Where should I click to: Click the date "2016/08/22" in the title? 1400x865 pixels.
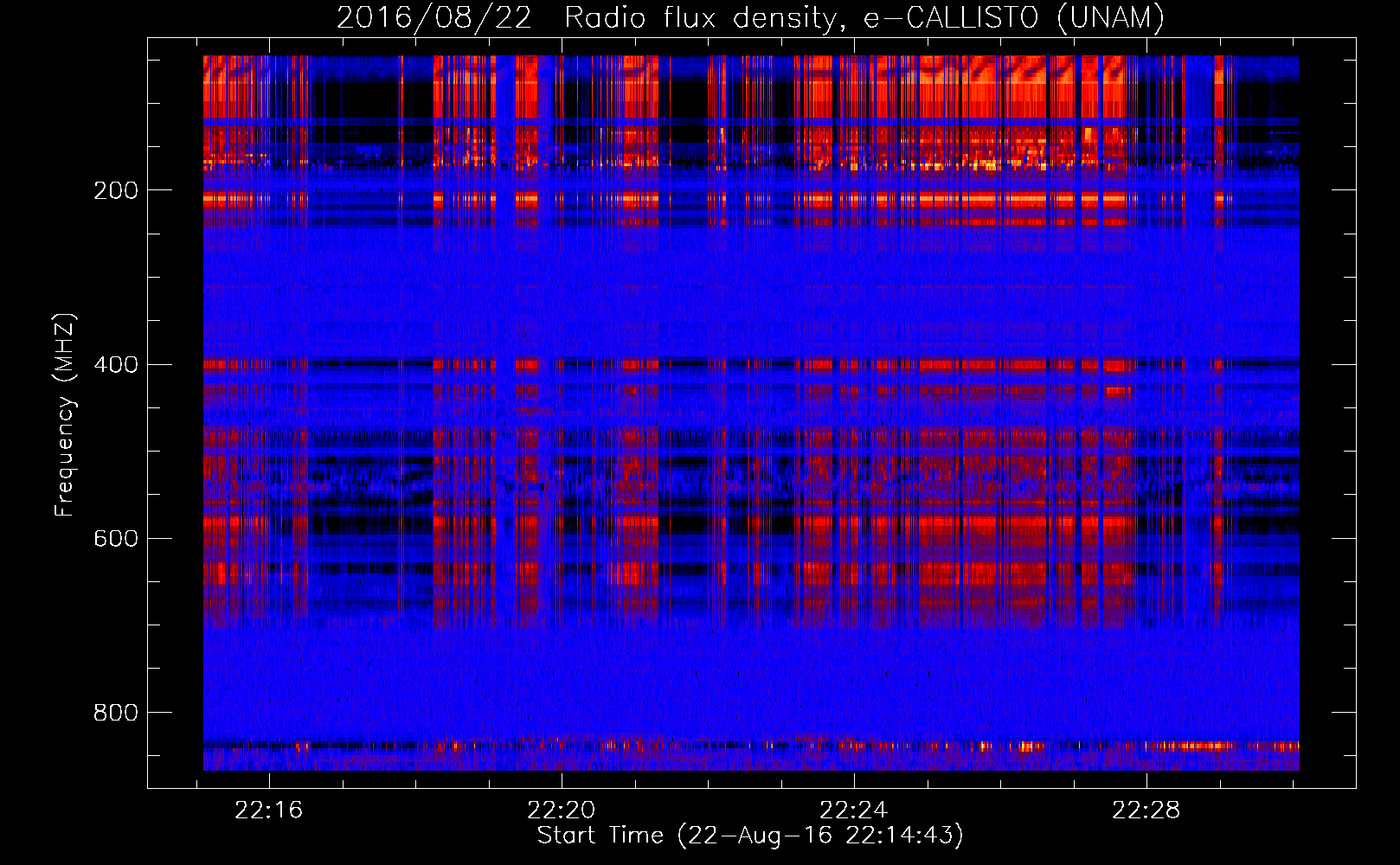tap(433, 17)
